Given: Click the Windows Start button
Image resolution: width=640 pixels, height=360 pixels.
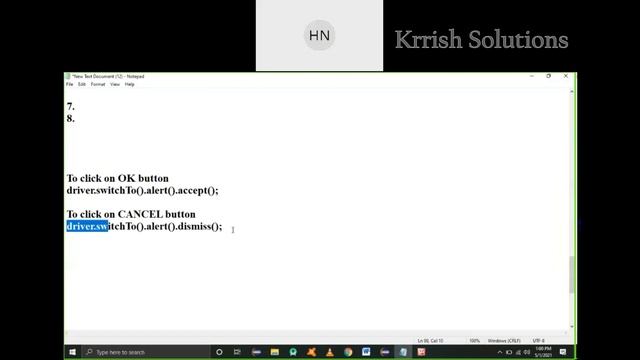Looking at the screenshot, I should (73, 352).
